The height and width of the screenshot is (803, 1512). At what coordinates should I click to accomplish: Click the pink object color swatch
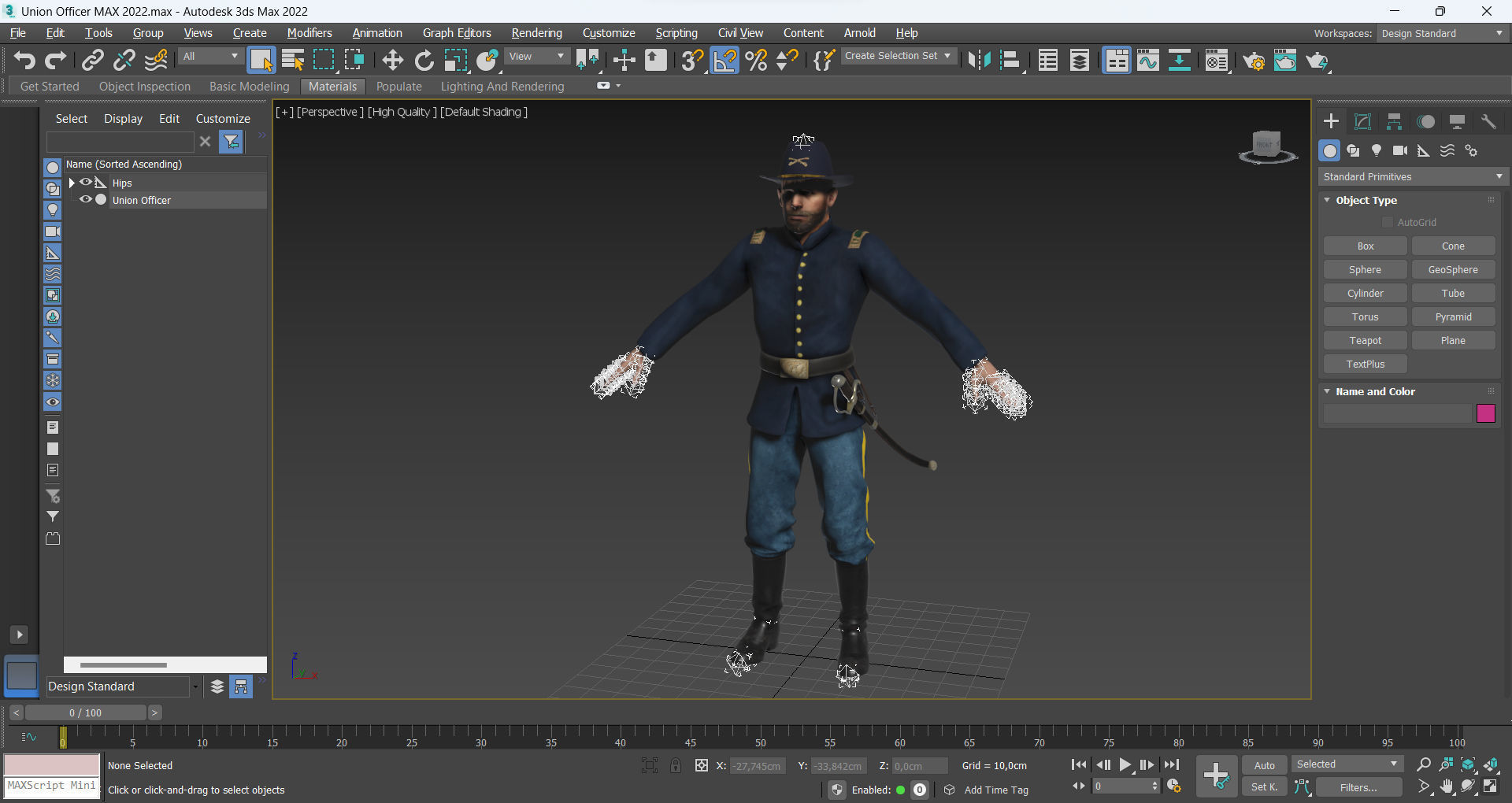point(1486,413)
